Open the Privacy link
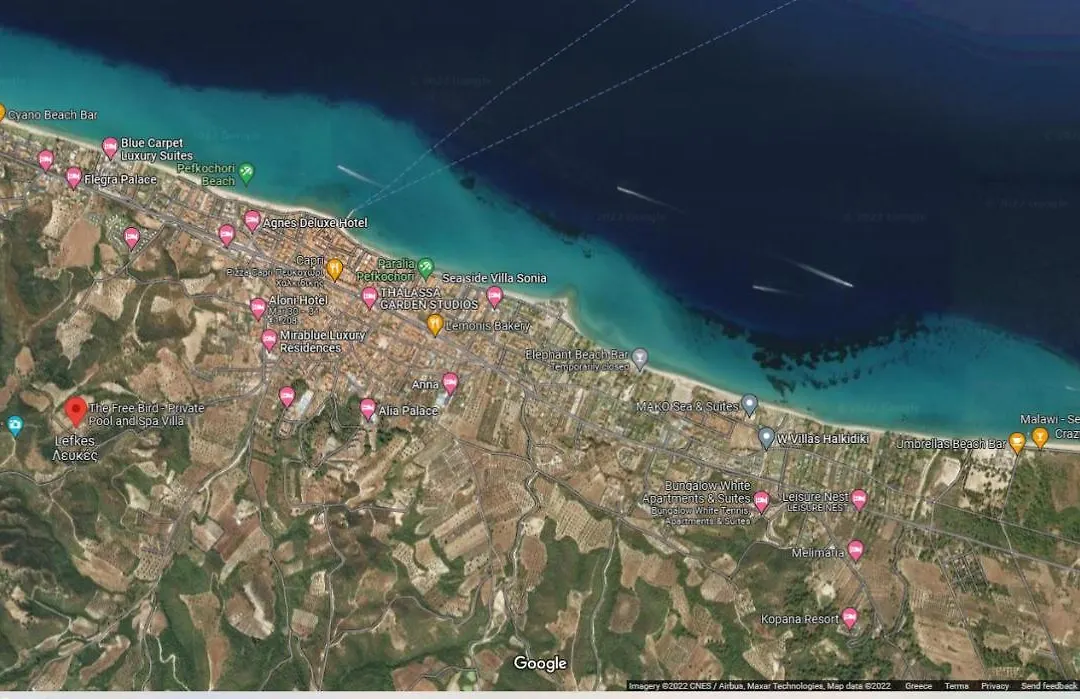 click(x=995, y=686)
